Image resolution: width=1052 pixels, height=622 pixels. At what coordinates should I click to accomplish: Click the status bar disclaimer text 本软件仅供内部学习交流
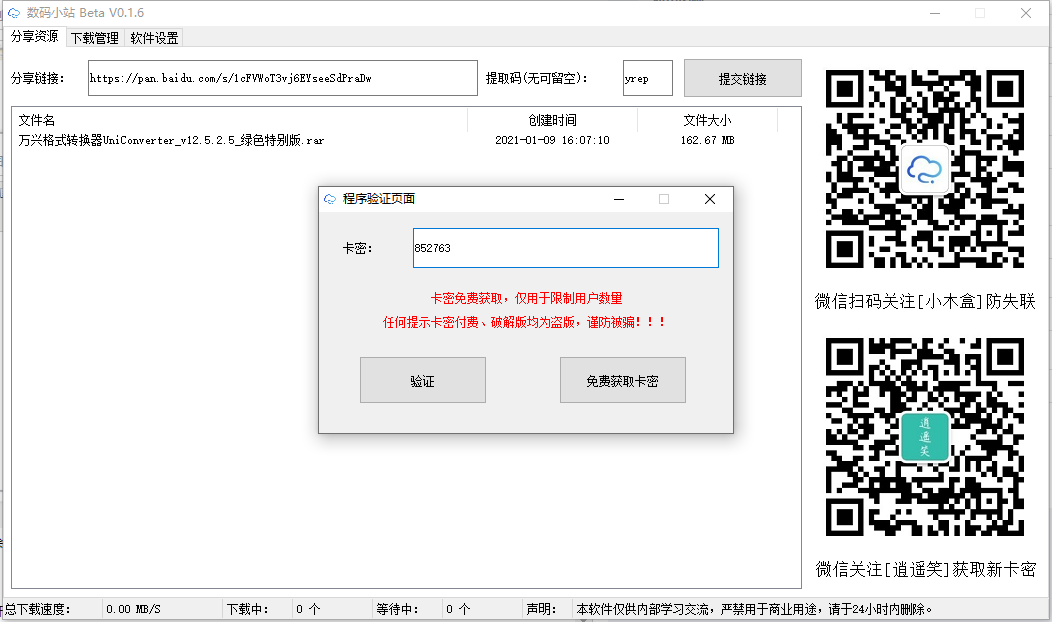(754, 609)
